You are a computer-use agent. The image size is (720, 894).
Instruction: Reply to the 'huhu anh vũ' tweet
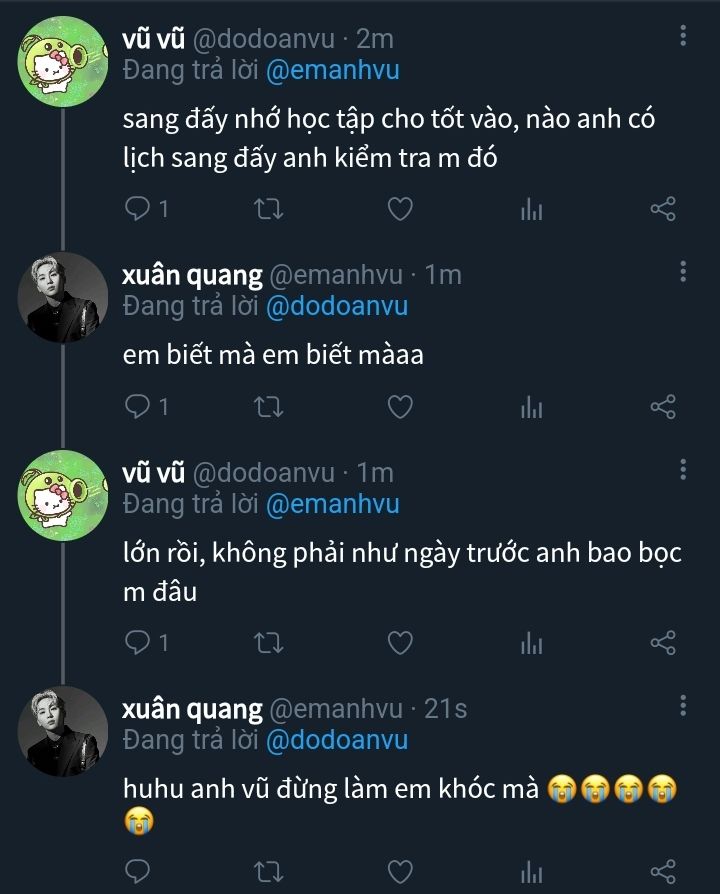pos(138,870)
